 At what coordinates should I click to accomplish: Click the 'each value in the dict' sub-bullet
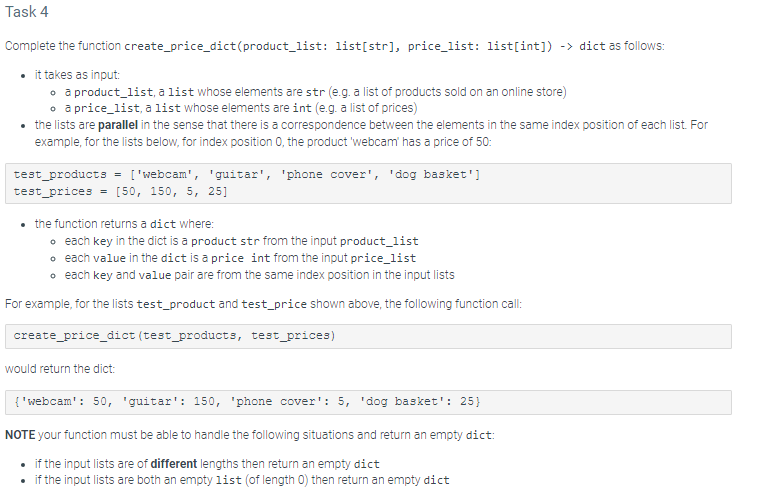click(x=240, y=258)
